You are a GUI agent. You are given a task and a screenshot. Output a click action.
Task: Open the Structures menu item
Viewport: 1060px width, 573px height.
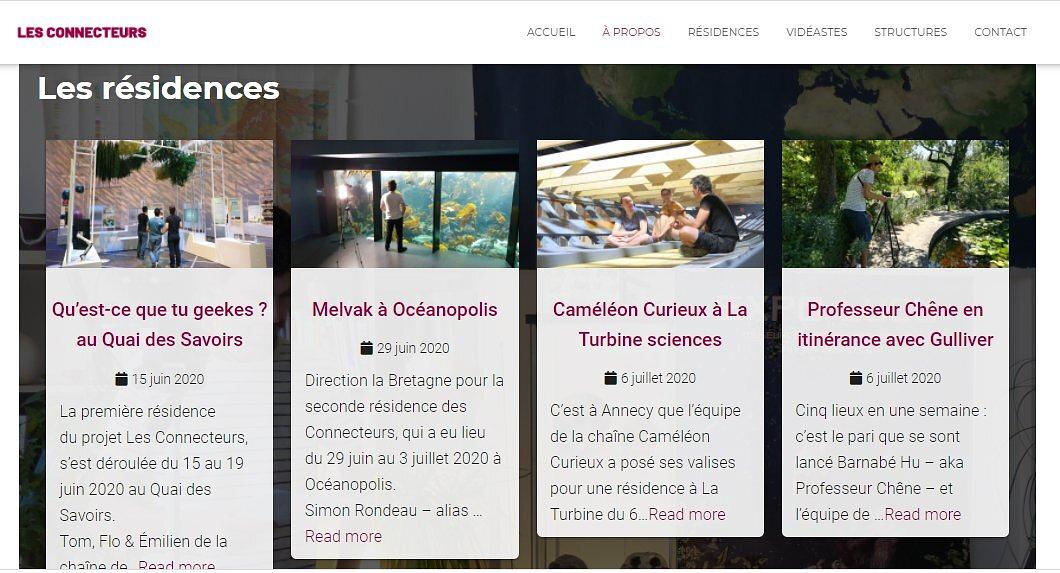click(911, 32)
